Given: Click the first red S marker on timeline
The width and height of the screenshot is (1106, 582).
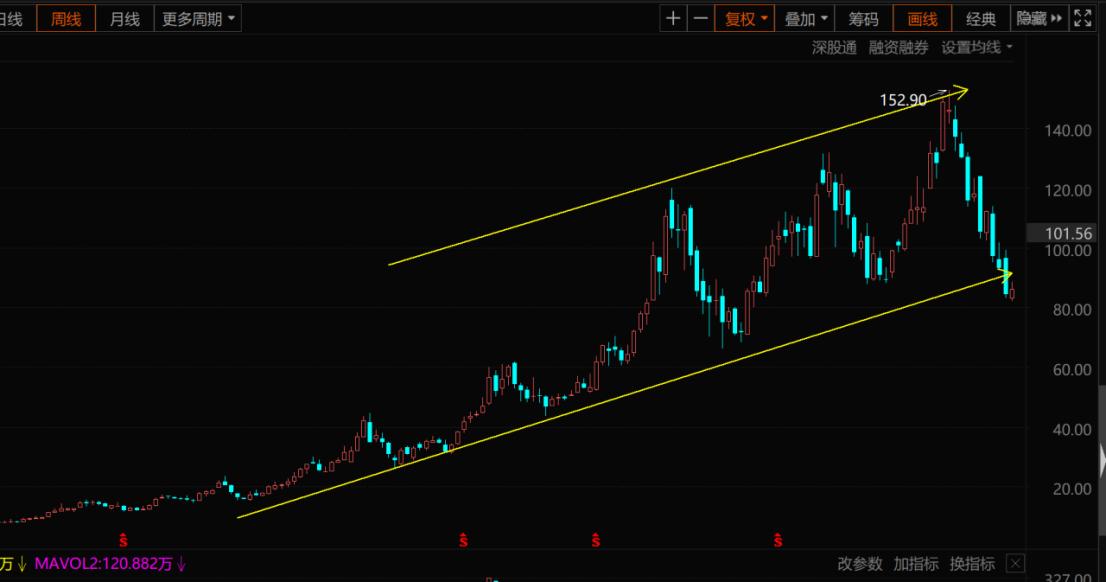Looking at the screenshot, I should (123, 541).
